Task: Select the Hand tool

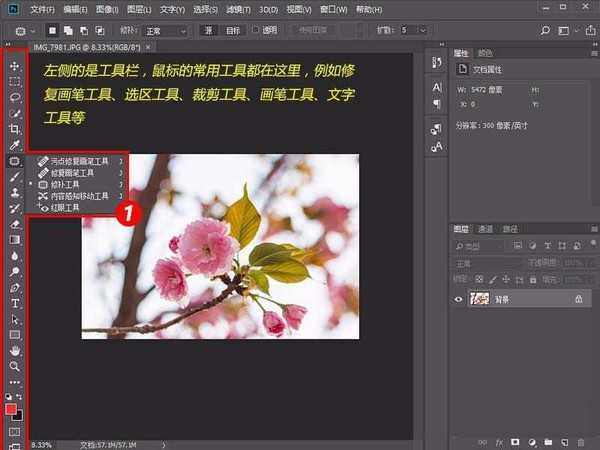Action: [14, 351]
